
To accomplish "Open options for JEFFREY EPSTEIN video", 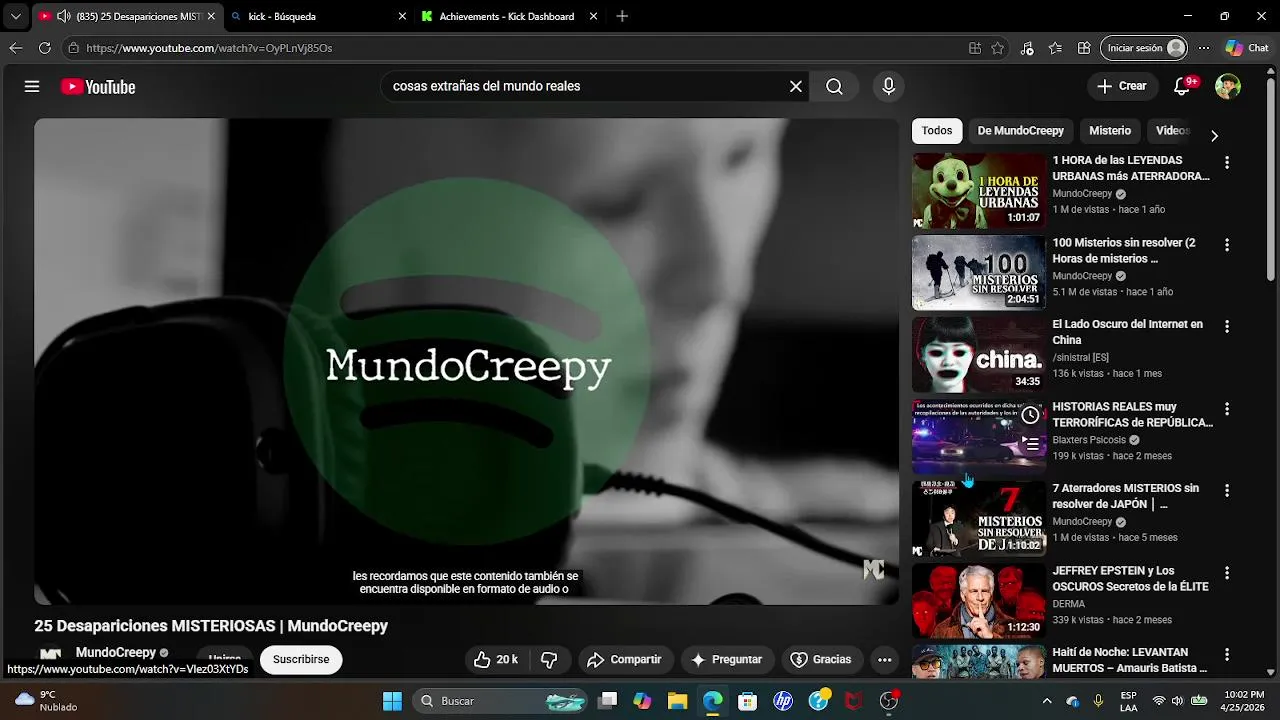I will (x=1227, y=573).
